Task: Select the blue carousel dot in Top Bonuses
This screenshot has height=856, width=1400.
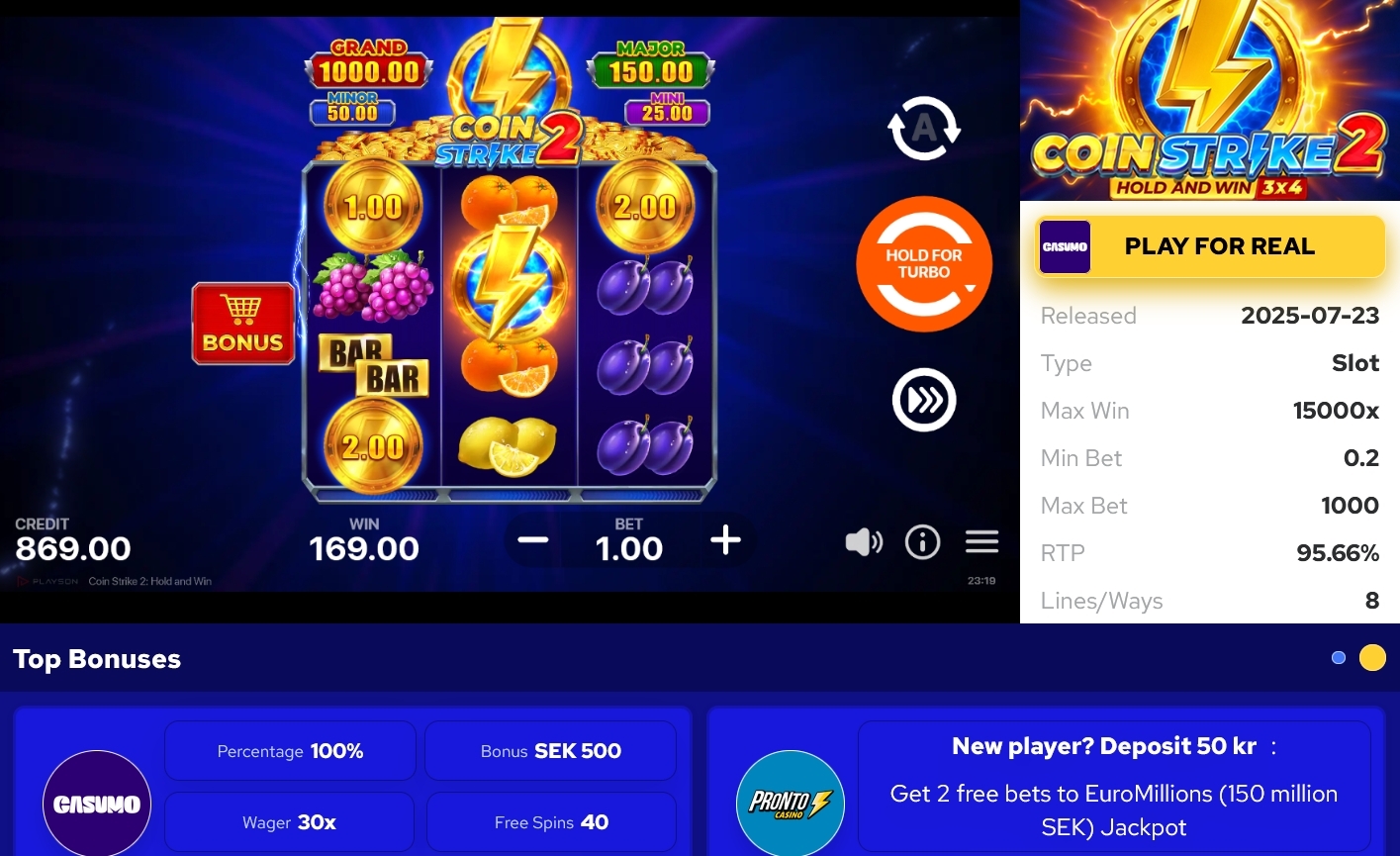Action: (1339, 658)
